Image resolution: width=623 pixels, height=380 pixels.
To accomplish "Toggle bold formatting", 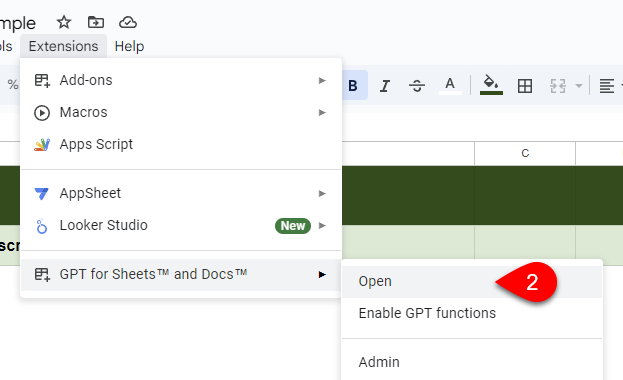I will [x=353, y=85].
